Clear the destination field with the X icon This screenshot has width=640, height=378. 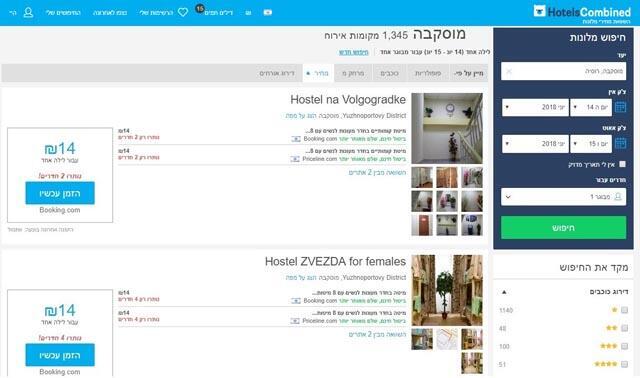pos(509,71)
